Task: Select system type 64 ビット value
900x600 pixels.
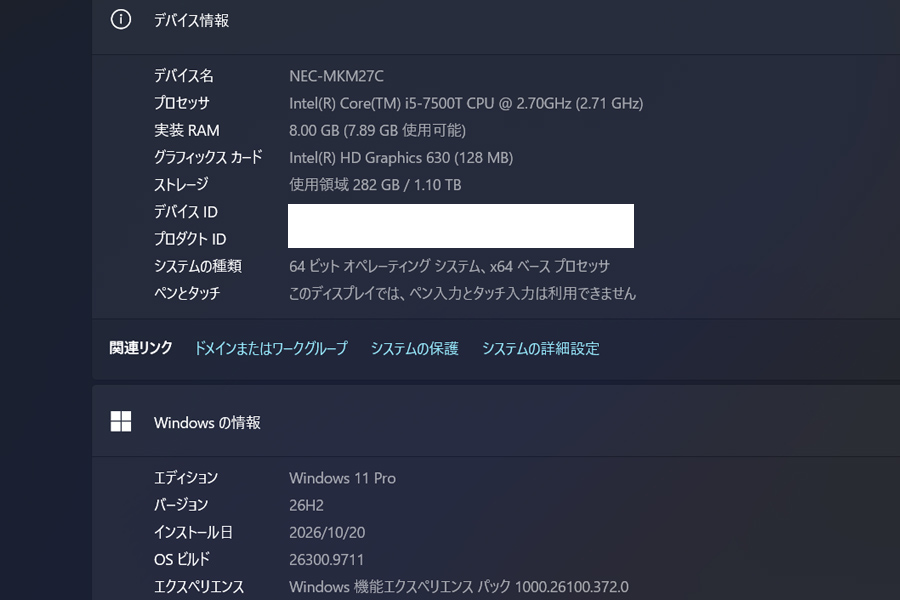Action: pos(449,266)
